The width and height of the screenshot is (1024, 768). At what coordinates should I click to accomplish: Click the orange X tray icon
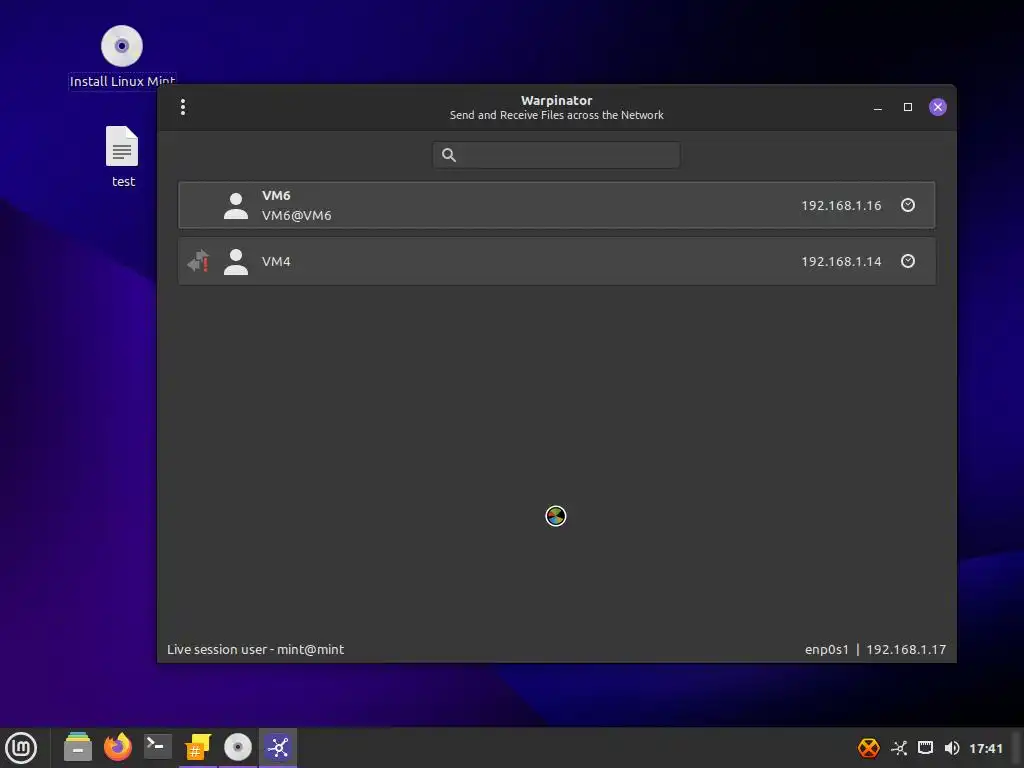(x=869, y=748)
